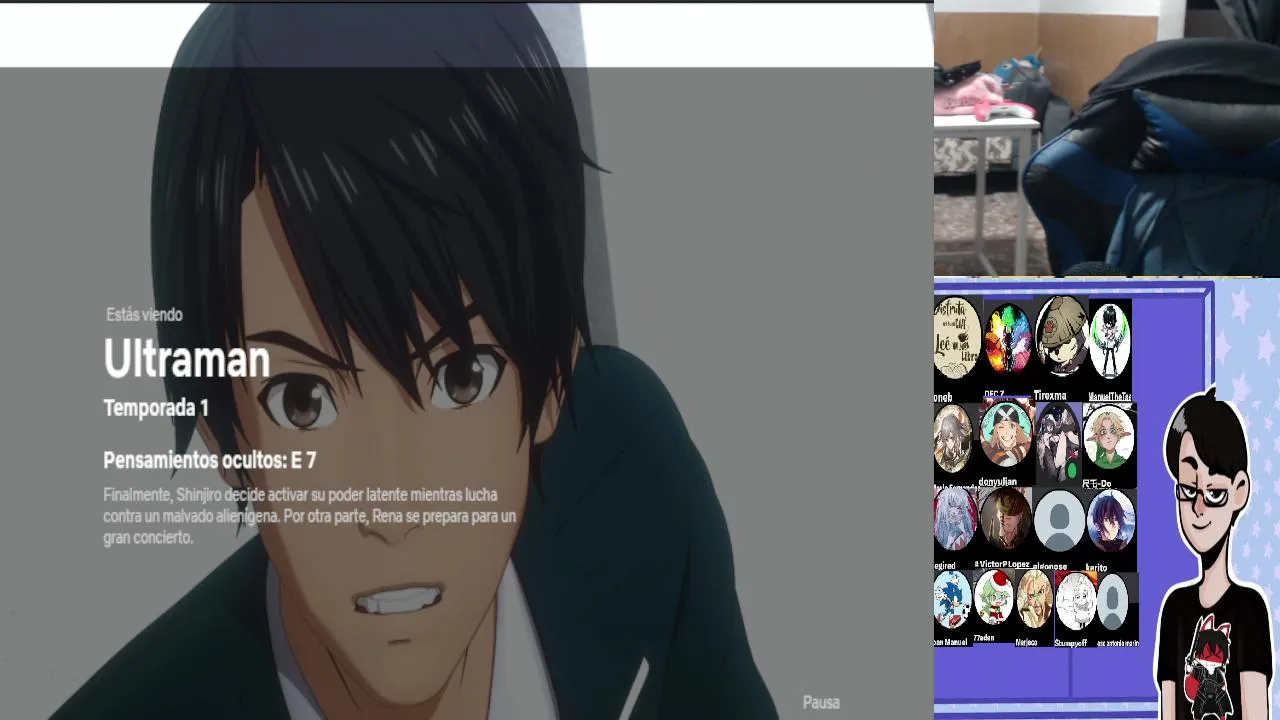
Task: Click the Ultraman show title
Action: [187, 359]
